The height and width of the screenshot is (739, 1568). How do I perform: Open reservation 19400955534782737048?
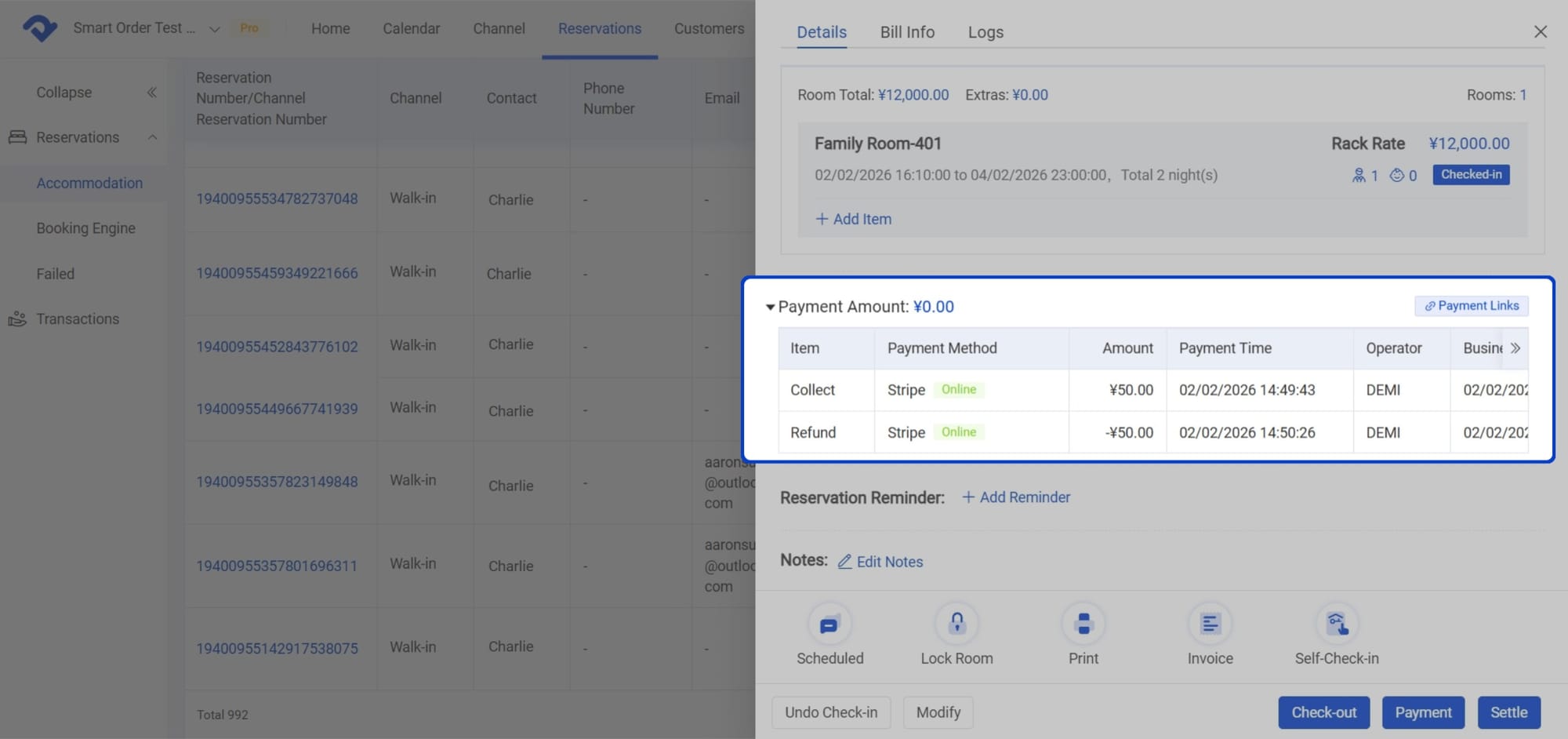click(x=278, y=198)
